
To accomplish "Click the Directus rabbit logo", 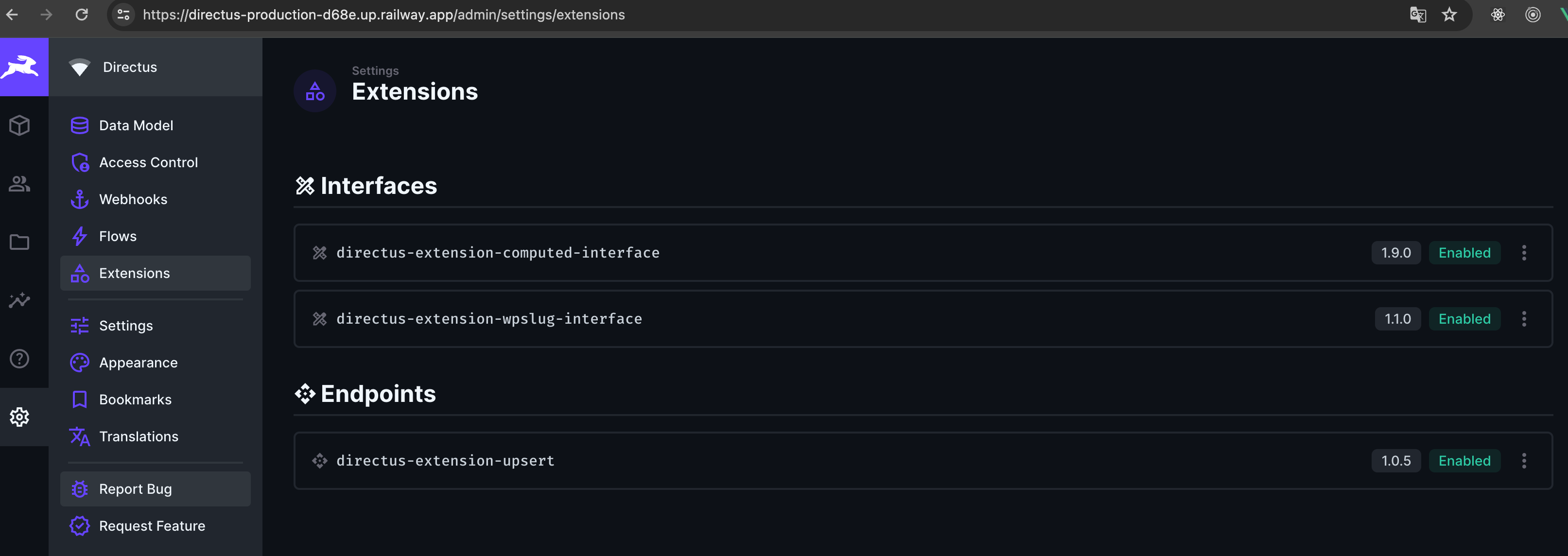I will (x=20, y=67).
